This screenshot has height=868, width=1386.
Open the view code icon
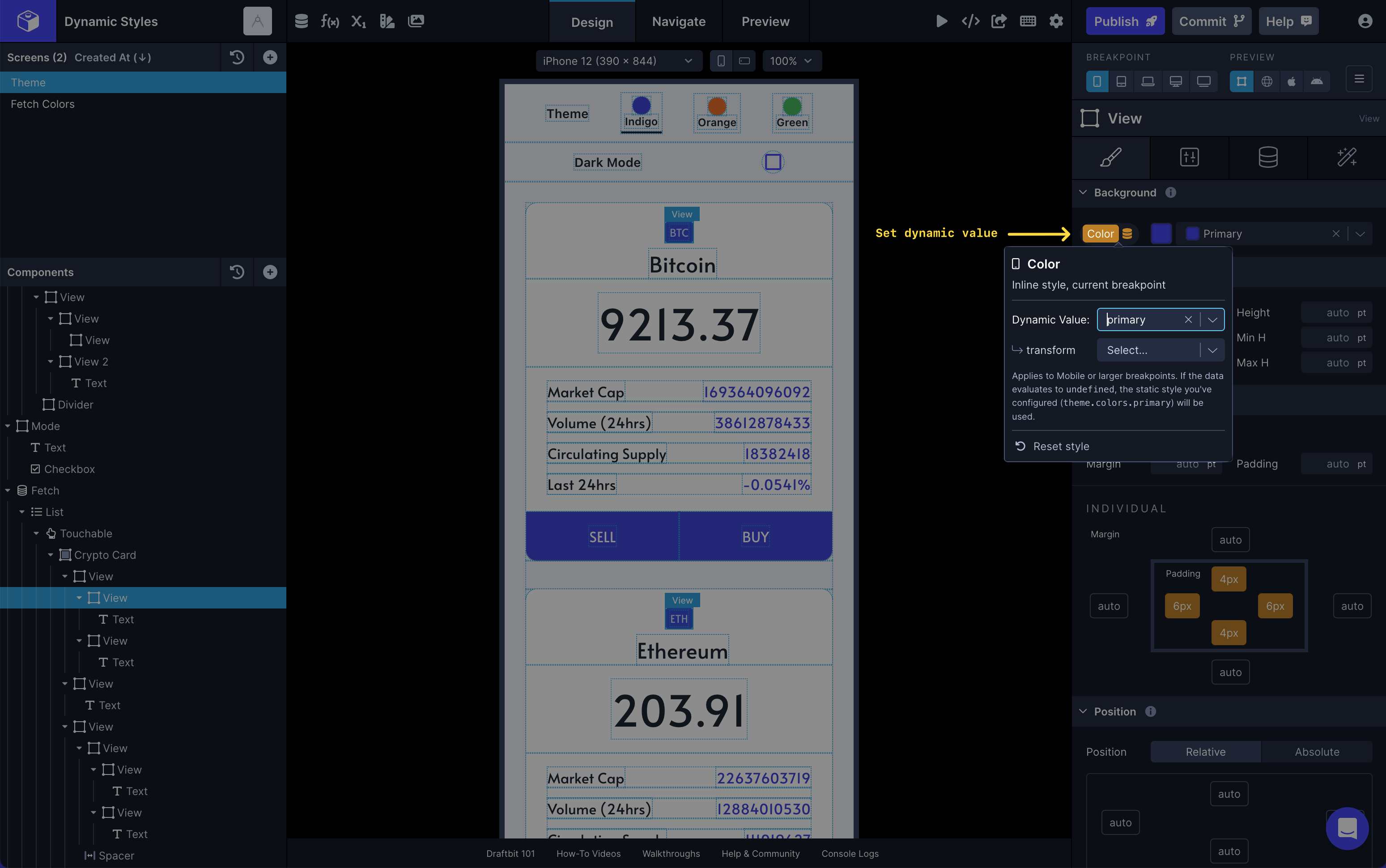[x=970, y=21]
